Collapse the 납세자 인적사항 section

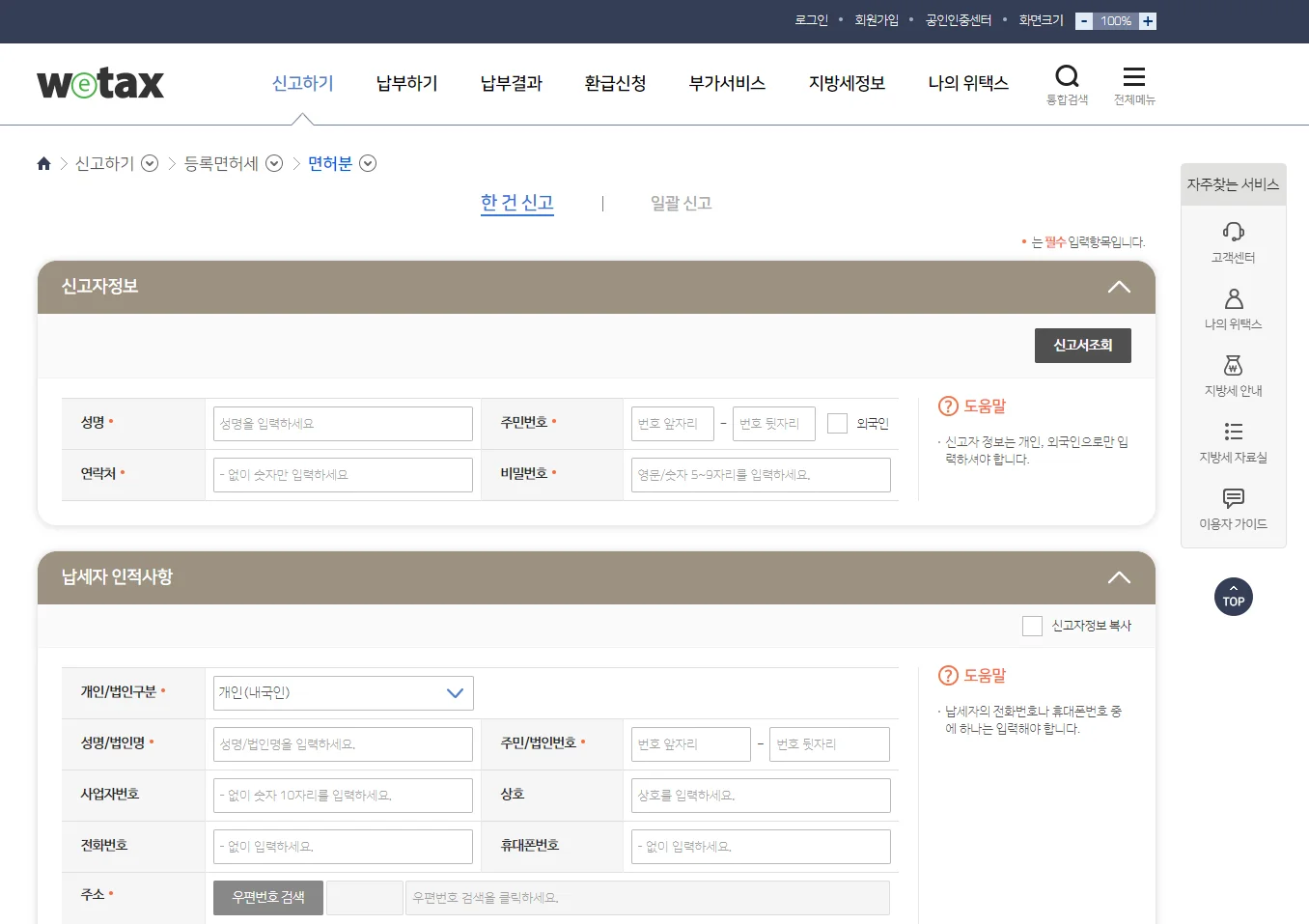tap(1118, 577)
